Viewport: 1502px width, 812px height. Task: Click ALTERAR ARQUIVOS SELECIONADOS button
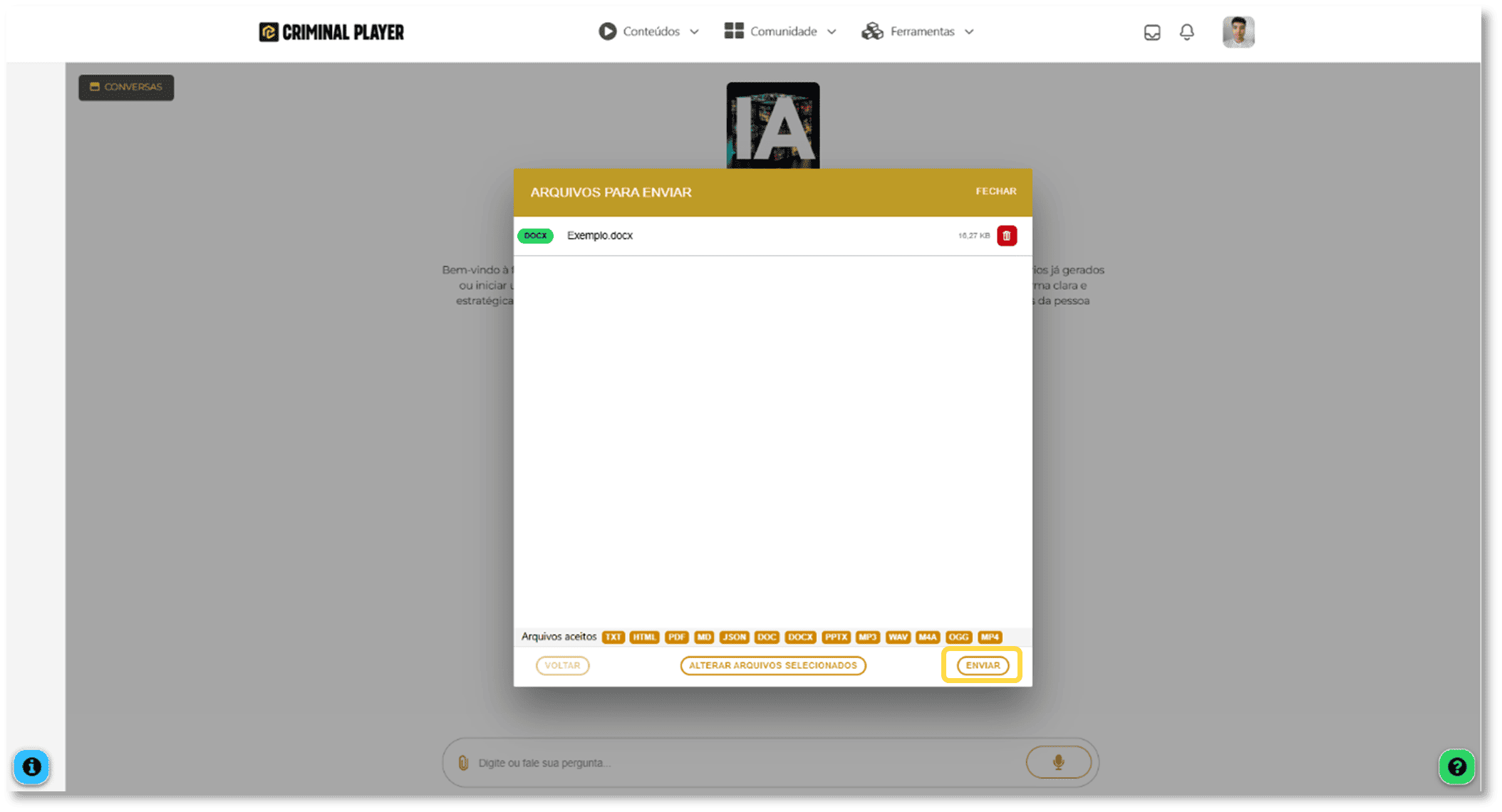point(772,665)
